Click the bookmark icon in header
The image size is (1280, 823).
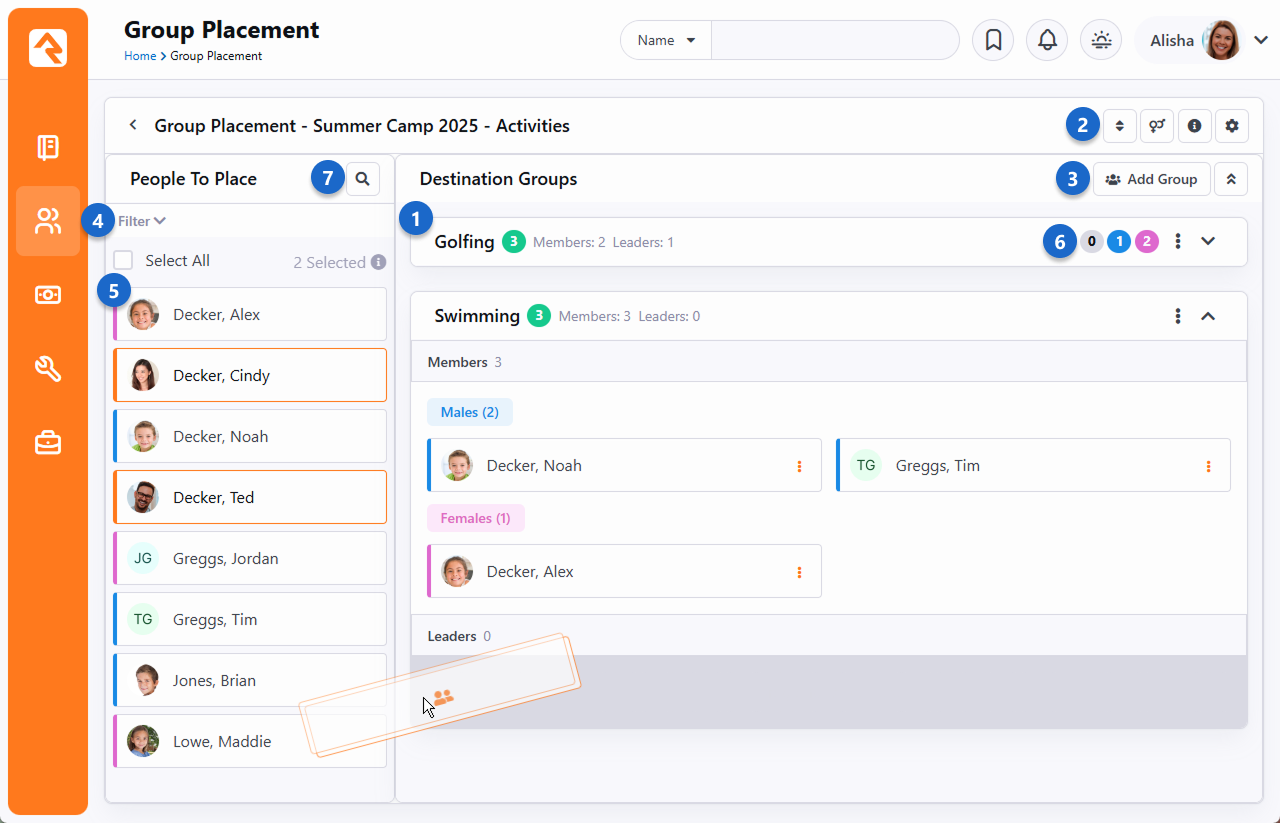pyautogui.click(x=993, y=40)
